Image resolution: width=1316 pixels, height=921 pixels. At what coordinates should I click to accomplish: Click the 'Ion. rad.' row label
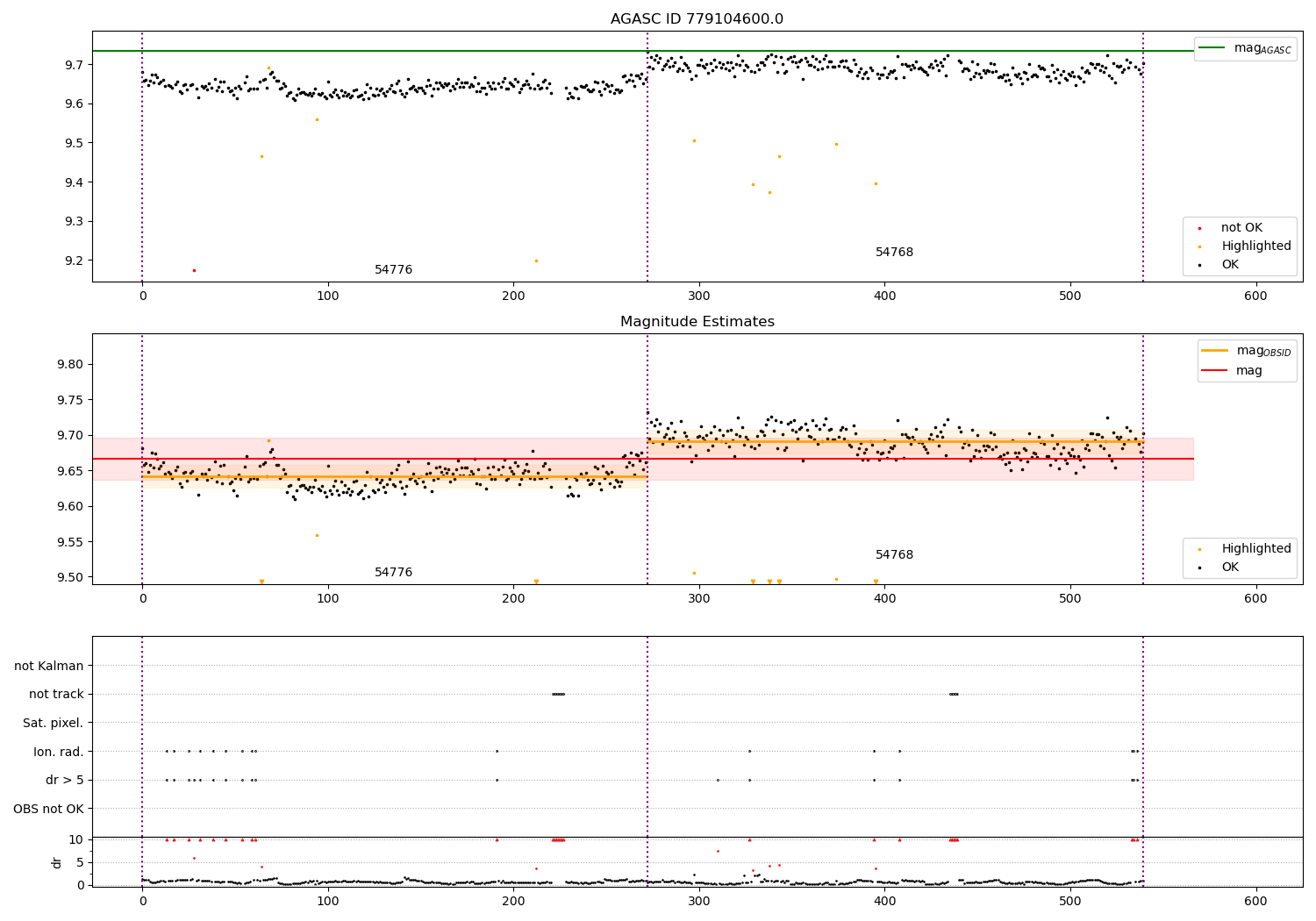(59, 752)
